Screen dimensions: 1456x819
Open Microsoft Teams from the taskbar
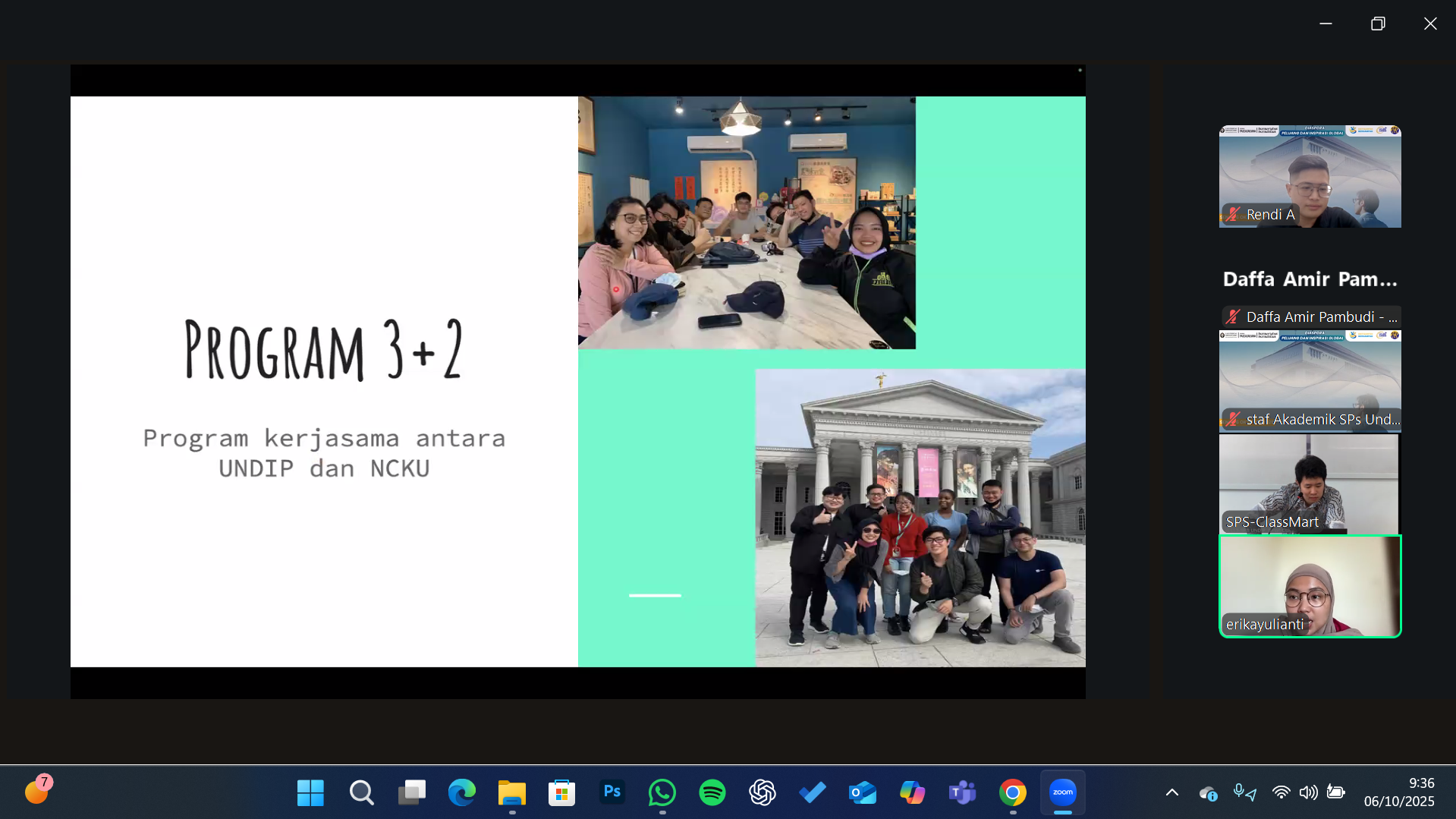pyautogui.click(x=962, y=792)
